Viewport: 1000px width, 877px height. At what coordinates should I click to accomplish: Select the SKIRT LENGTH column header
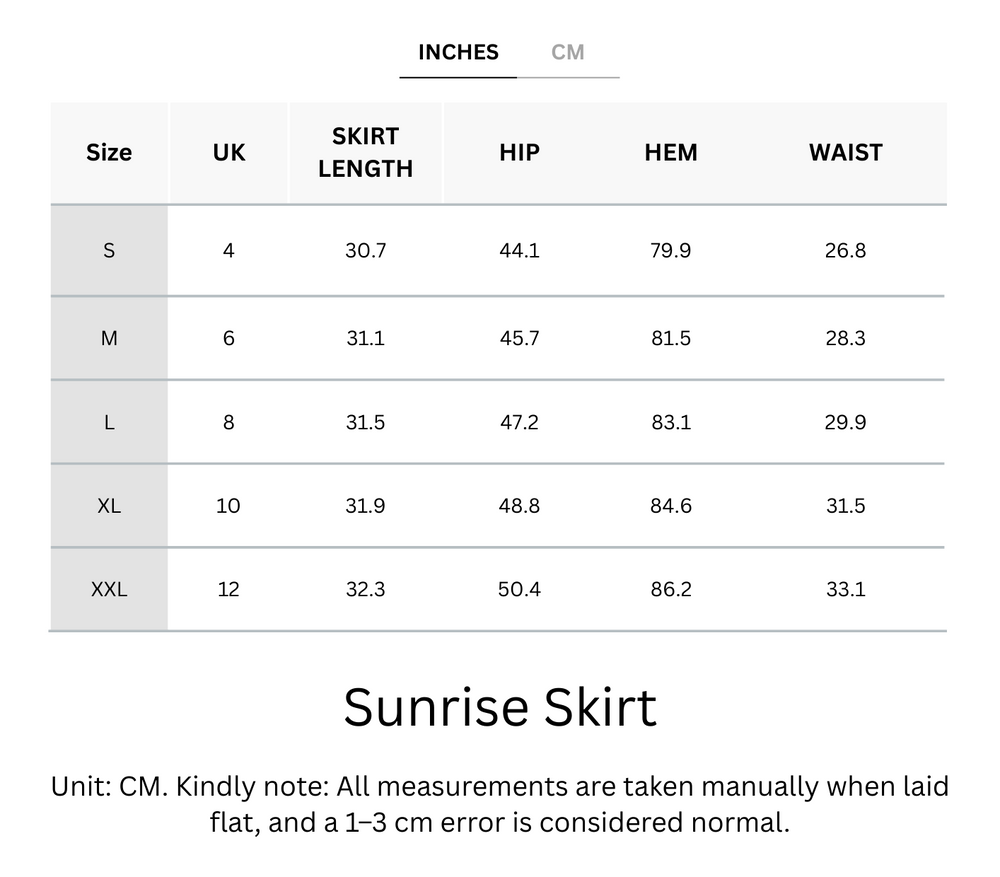[364, 152]
